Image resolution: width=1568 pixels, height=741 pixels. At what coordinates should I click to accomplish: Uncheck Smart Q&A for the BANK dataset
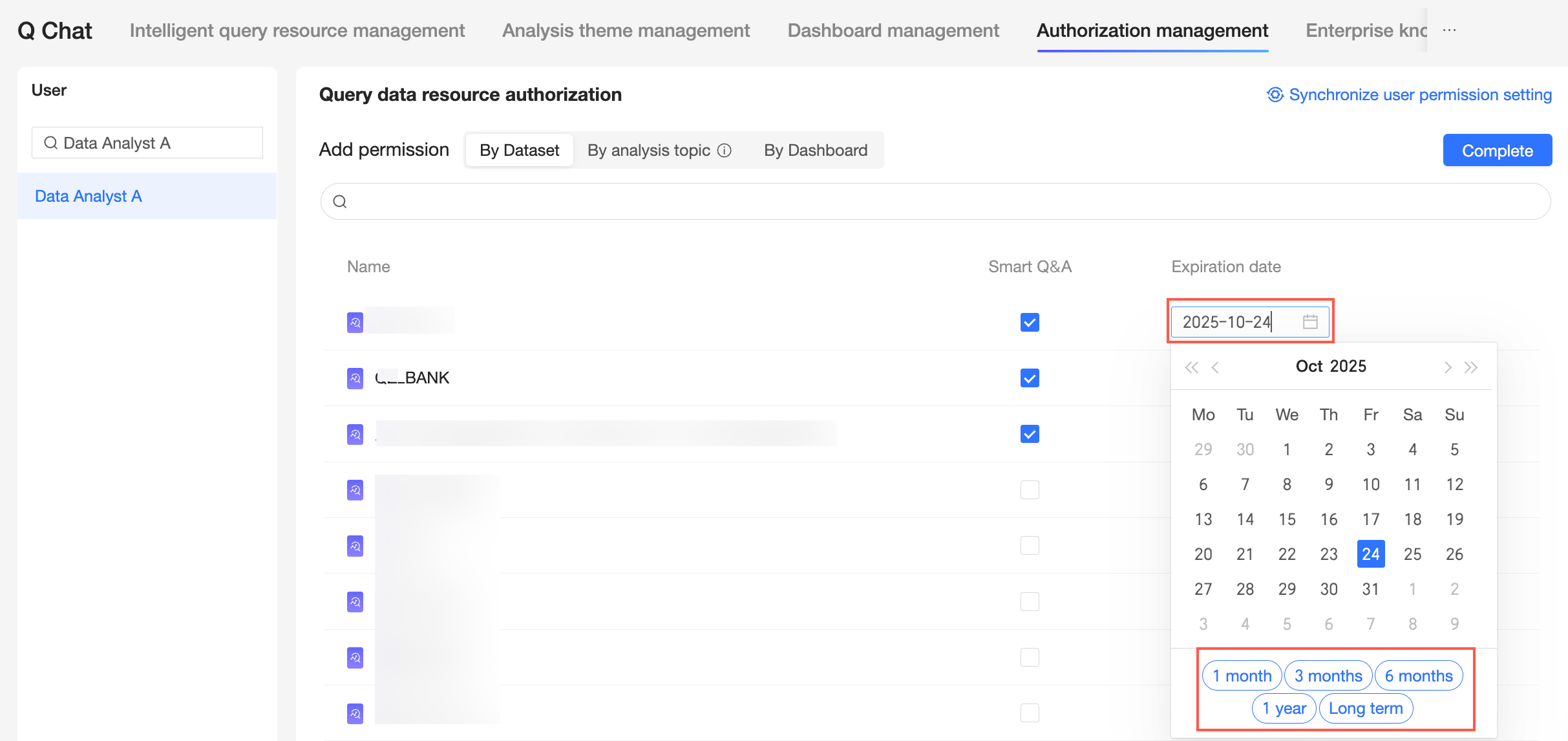coord(1030,378)
